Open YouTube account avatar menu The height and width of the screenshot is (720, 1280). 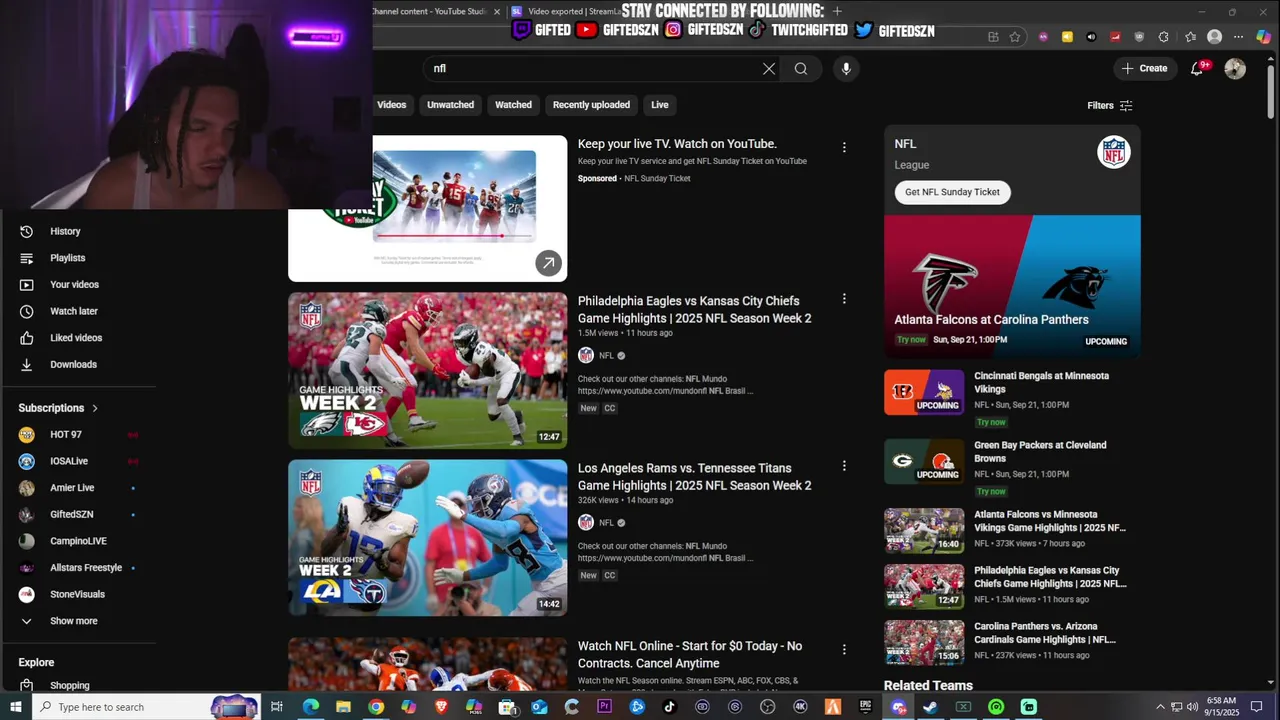pyautogui.click(x=1235, y=69)
